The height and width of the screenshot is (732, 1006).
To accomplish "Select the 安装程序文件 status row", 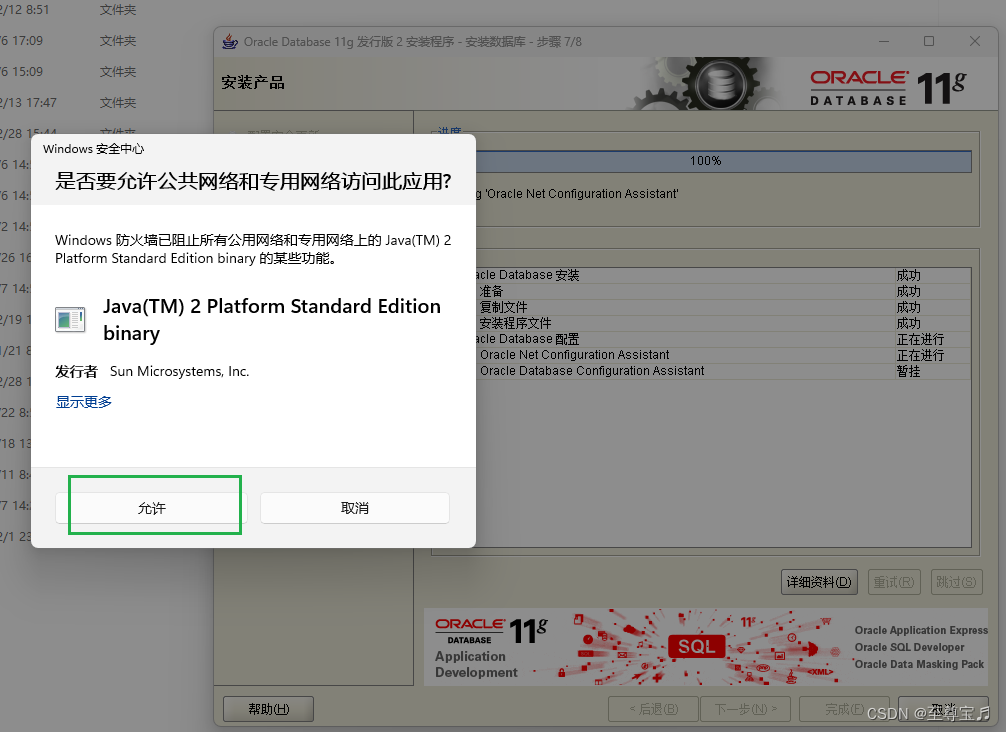I will tap(722, 323).
